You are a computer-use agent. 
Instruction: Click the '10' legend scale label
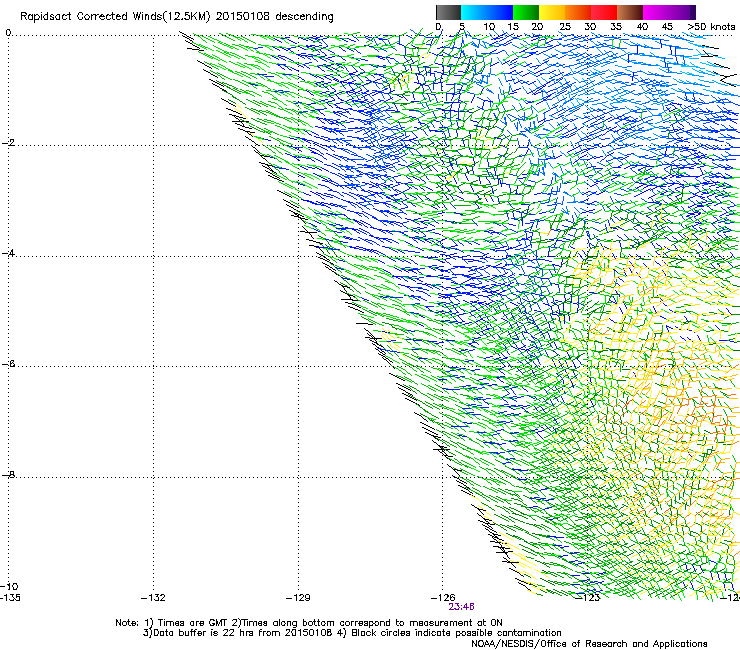pos(489,27)
